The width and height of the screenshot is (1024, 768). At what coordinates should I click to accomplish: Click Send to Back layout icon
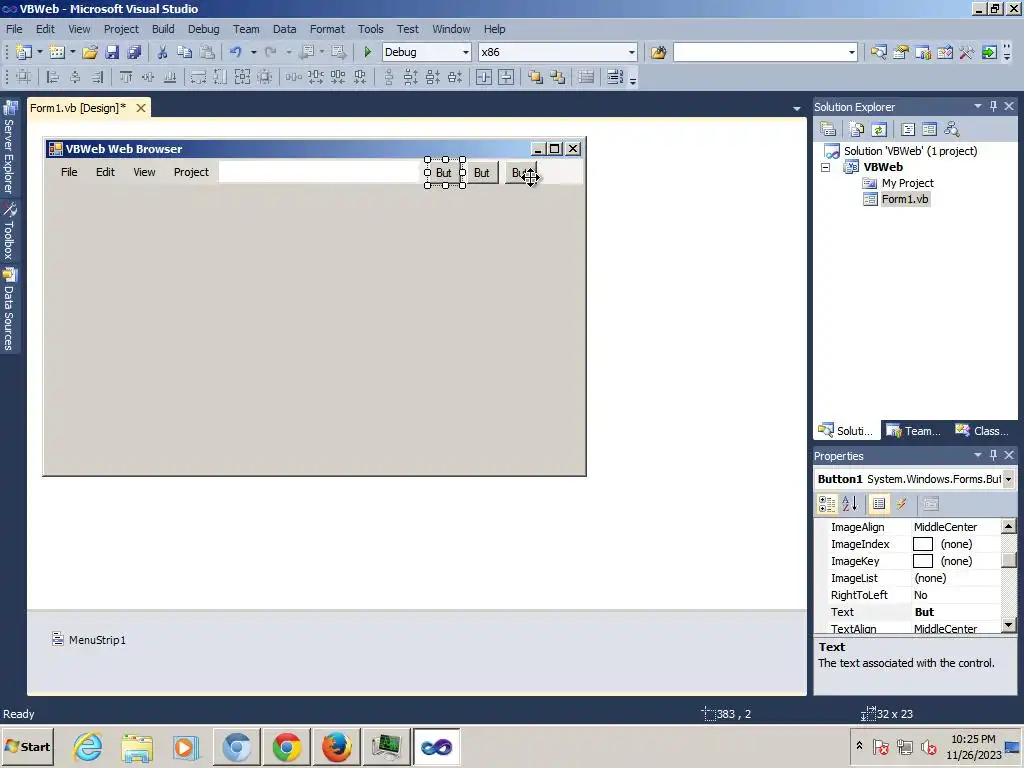click(x=558, y=77)
